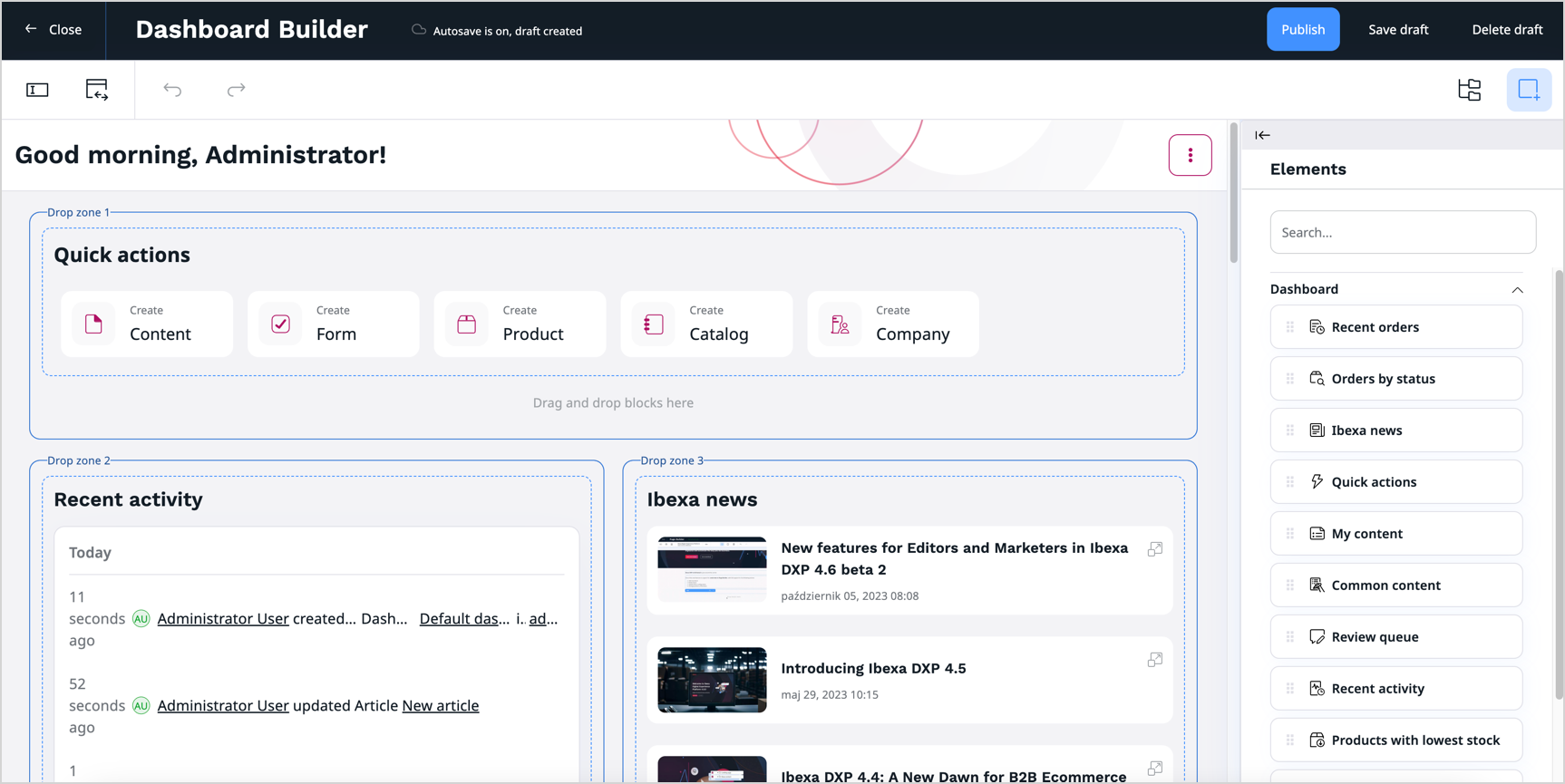
Task: Click the main canvas vertical scrollbar
Action: click(x=1233, y=195)
